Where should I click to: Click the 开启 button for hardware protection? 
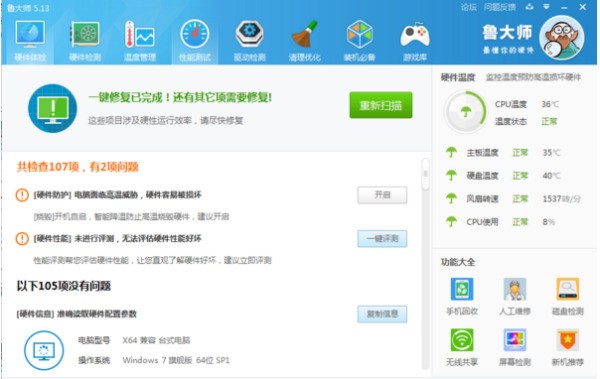pyautogui.click(x=382, y=195)
